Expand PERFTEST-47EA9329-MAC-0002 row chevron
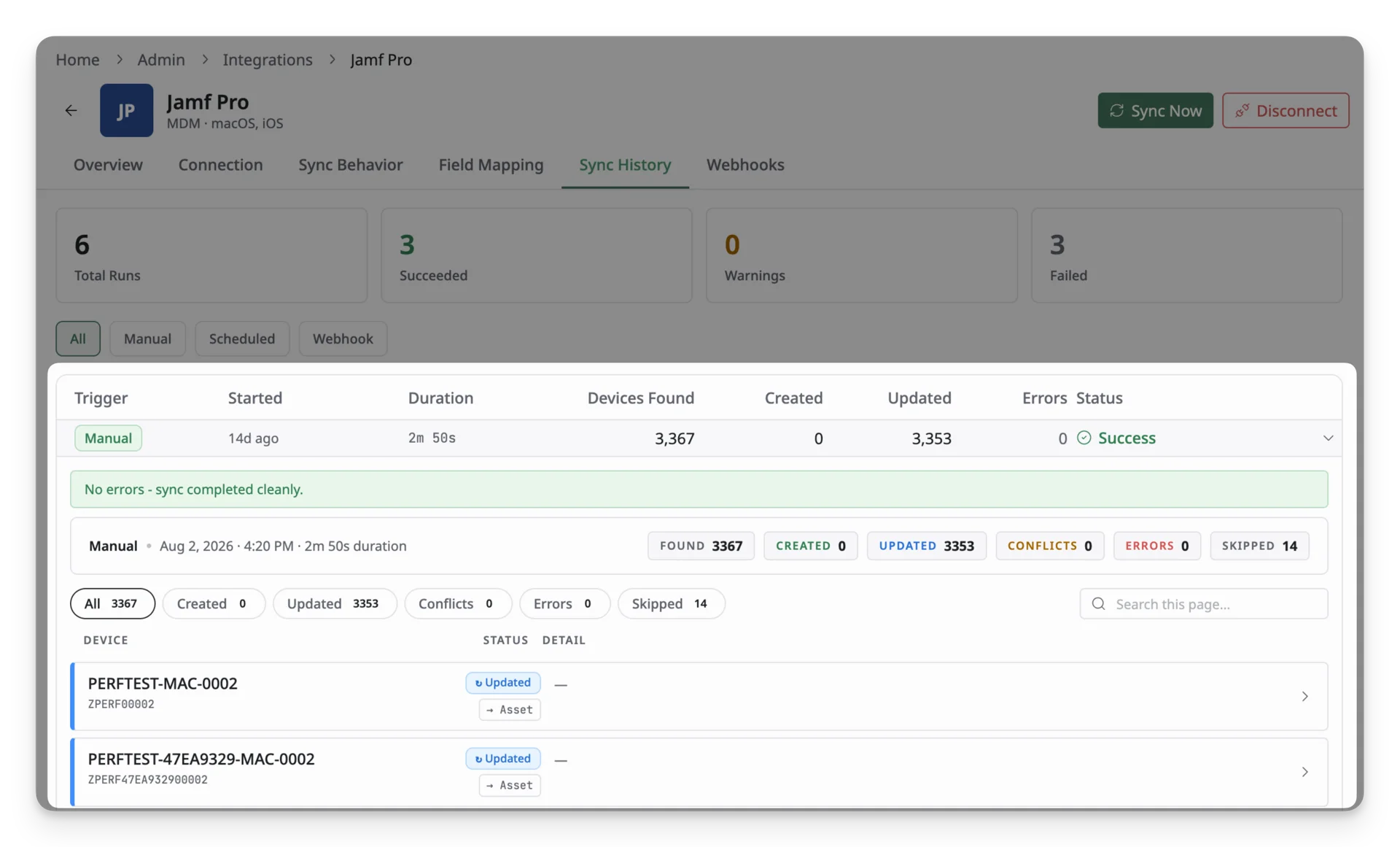This screenshot has width=1400, height=847. [x=1304, y=772]
